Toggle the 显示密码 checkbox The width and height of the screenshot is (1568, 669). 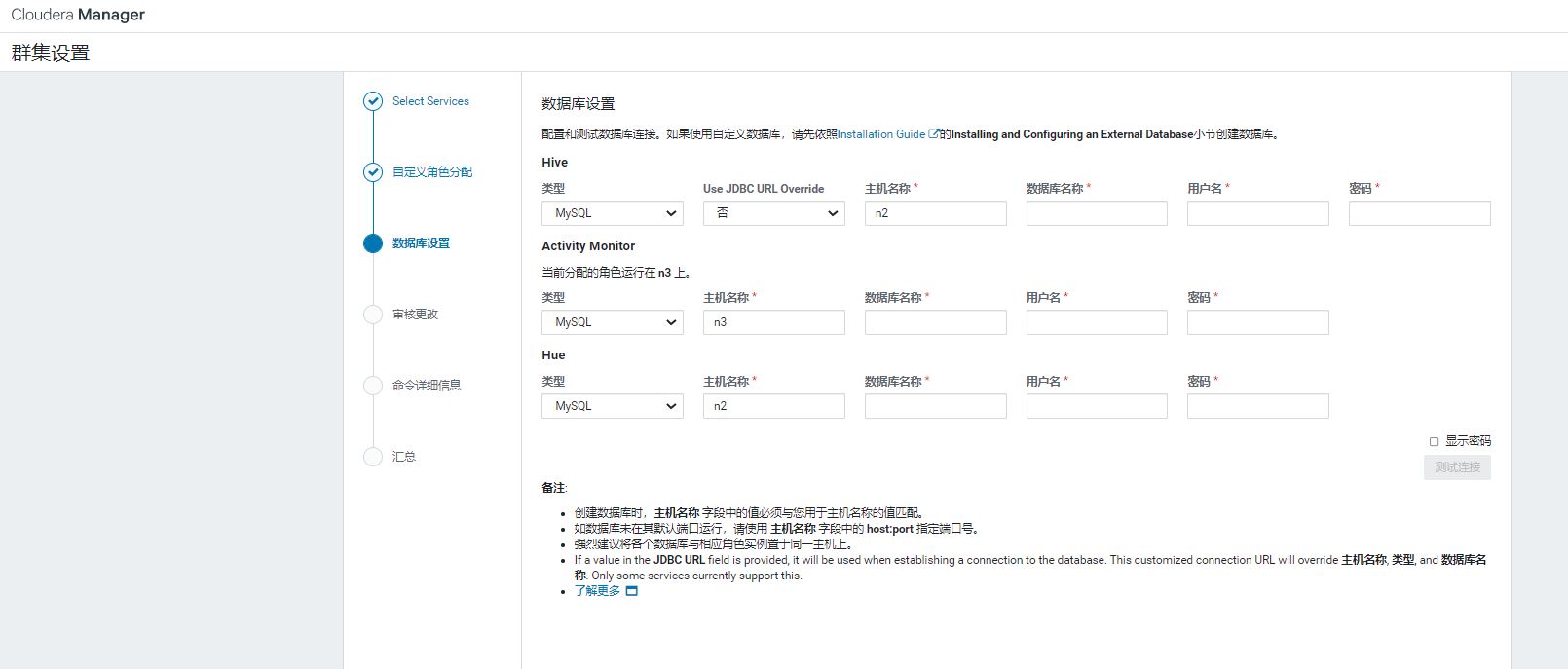point(1434,442)
